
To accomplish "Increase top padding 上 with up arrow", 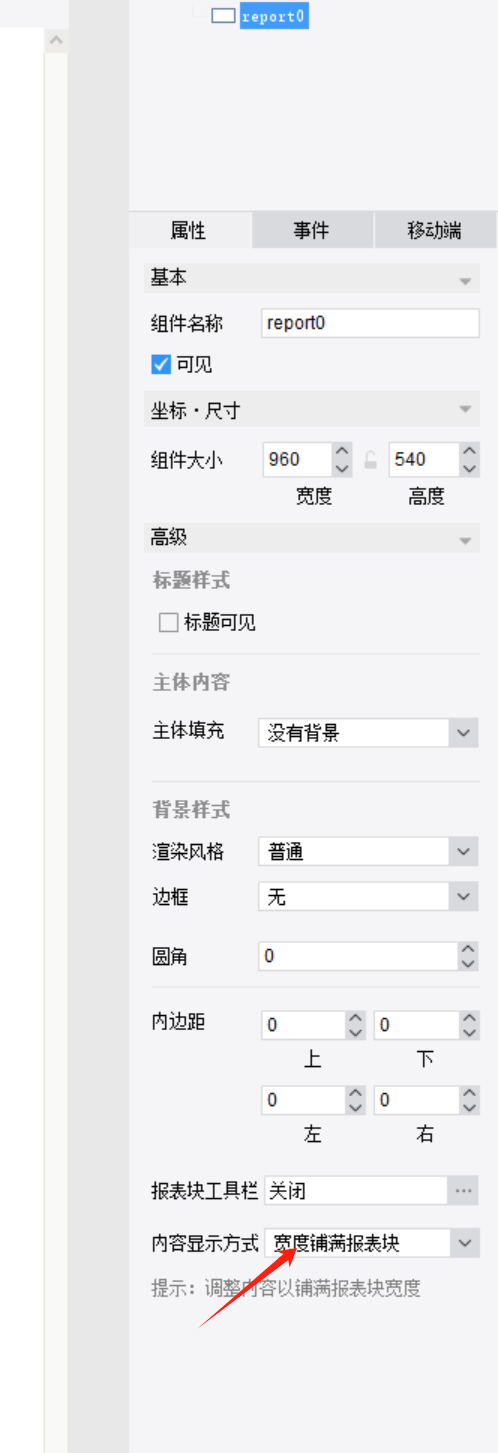I will (356, 1018).
